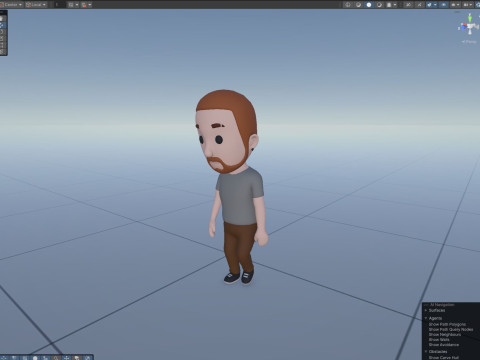This screenshot has height=360, width=480.
Task: Toggle 2D scene view mode
Action: [x=409, y=5]
